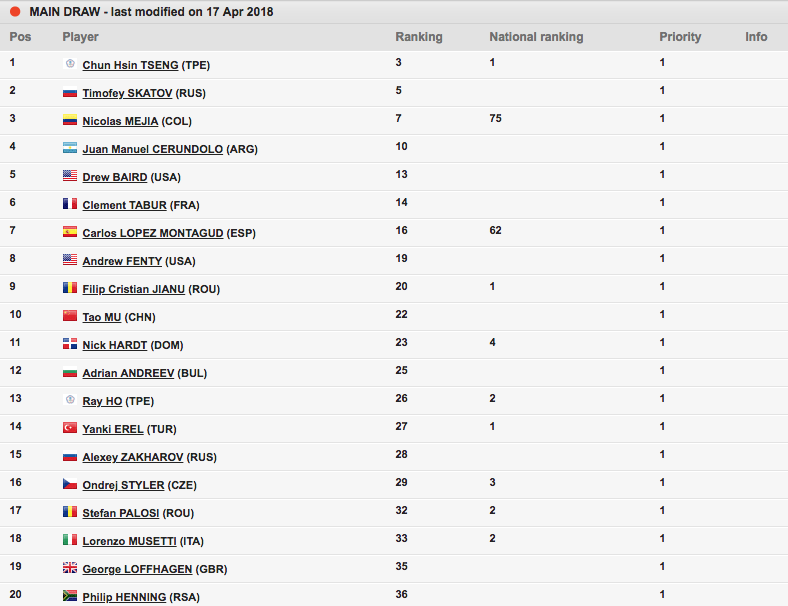Click Turkish flag next to Yanki Erel

pos(70,428)
